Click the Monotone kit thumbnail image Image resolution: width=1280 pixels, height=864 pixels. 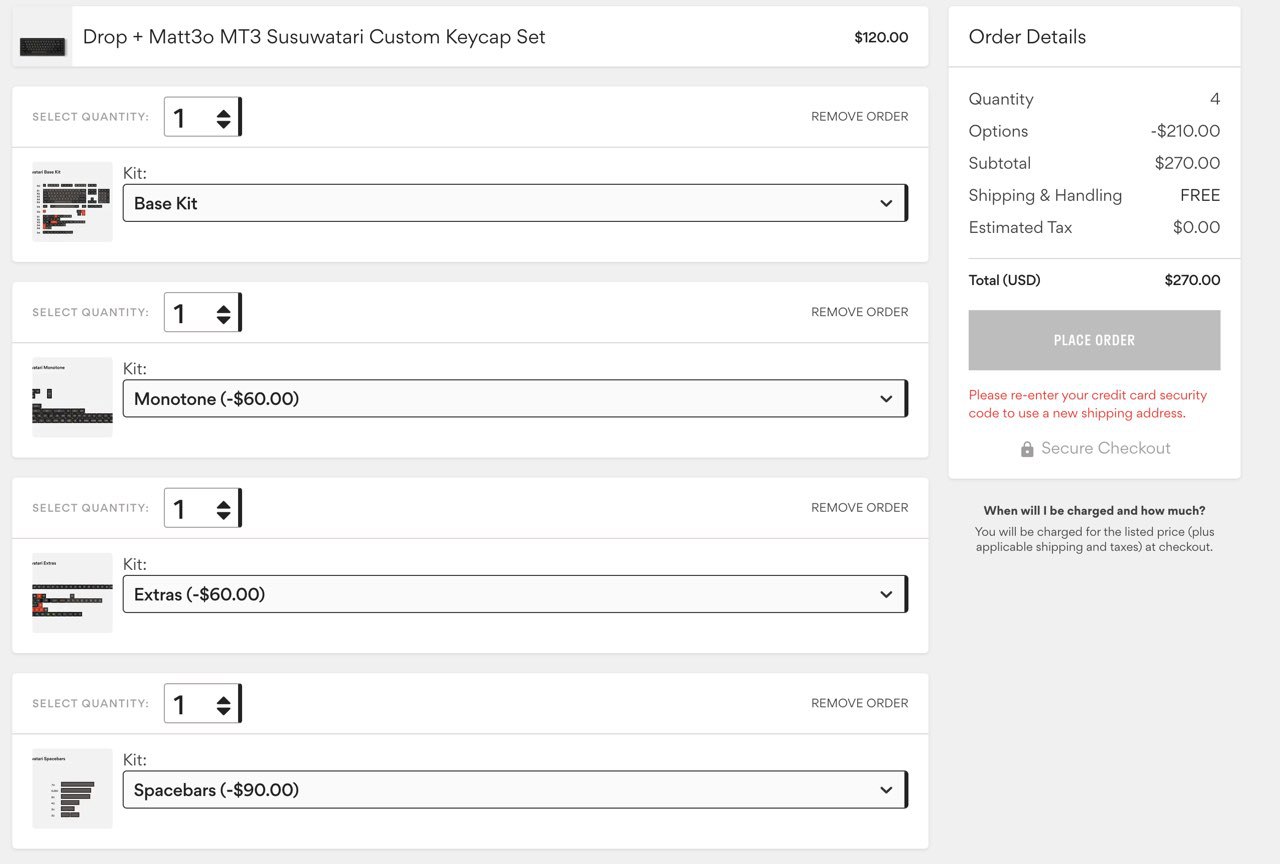tap(72, 397)
